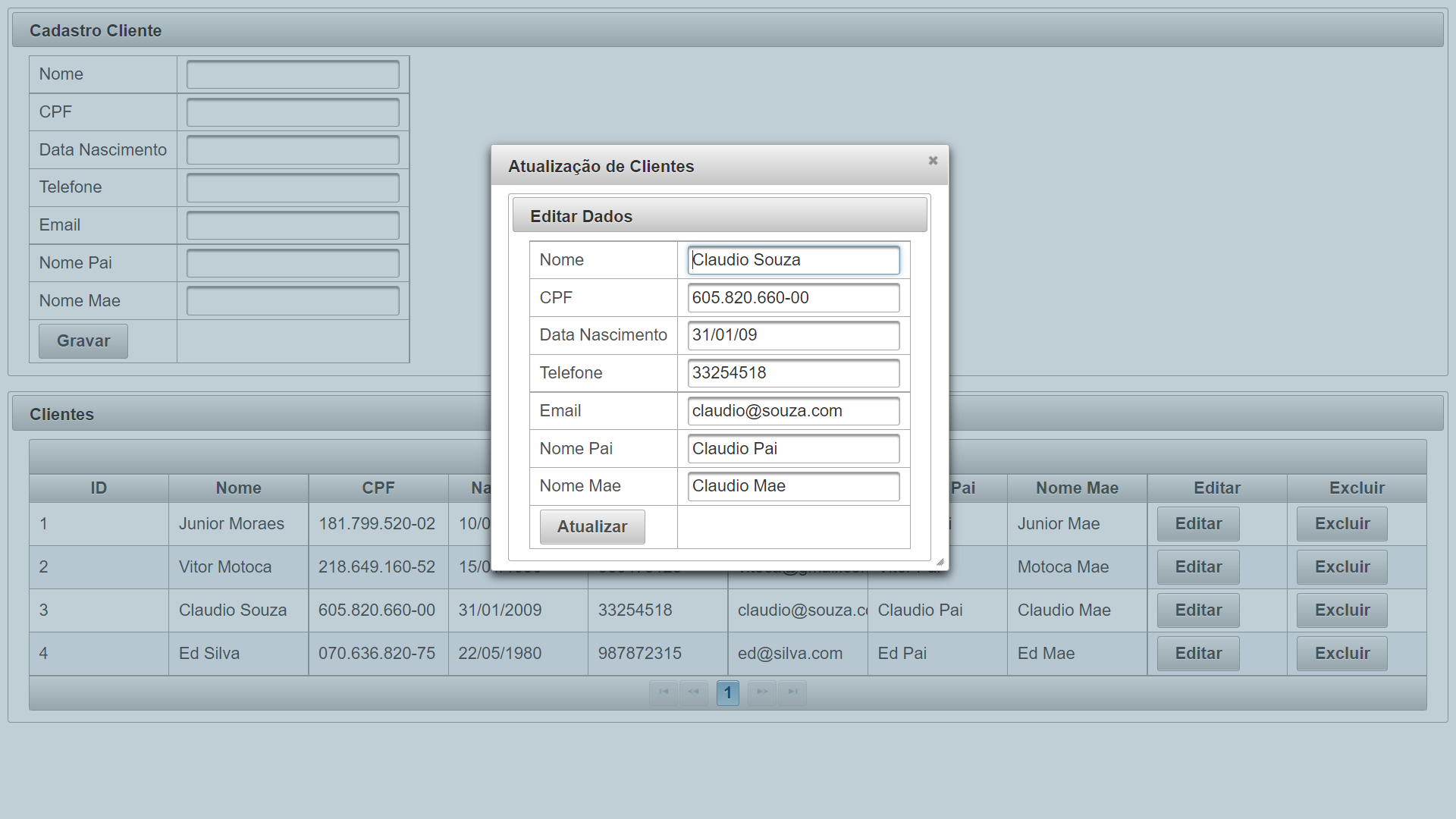The image size is (1456, 819).
Task: Close the Atualização de Clientes dialog
Action: 933,161
